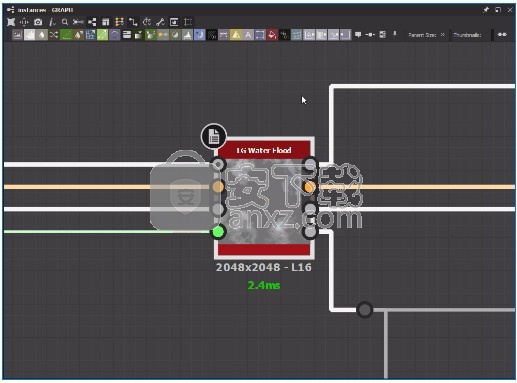This screenshot has height=383, width=517.
Task: Undock the Graph panel window
Action: [x=498, y=10]
